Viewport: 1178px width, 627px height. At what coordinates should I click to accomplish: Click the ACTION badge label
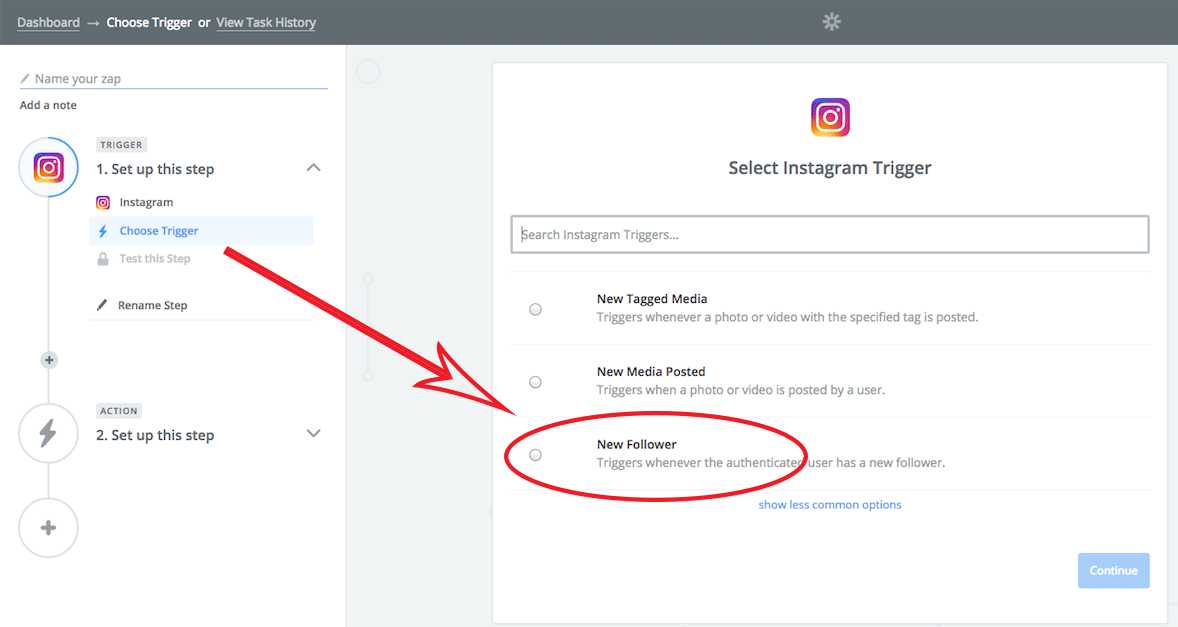coord(119,411)
